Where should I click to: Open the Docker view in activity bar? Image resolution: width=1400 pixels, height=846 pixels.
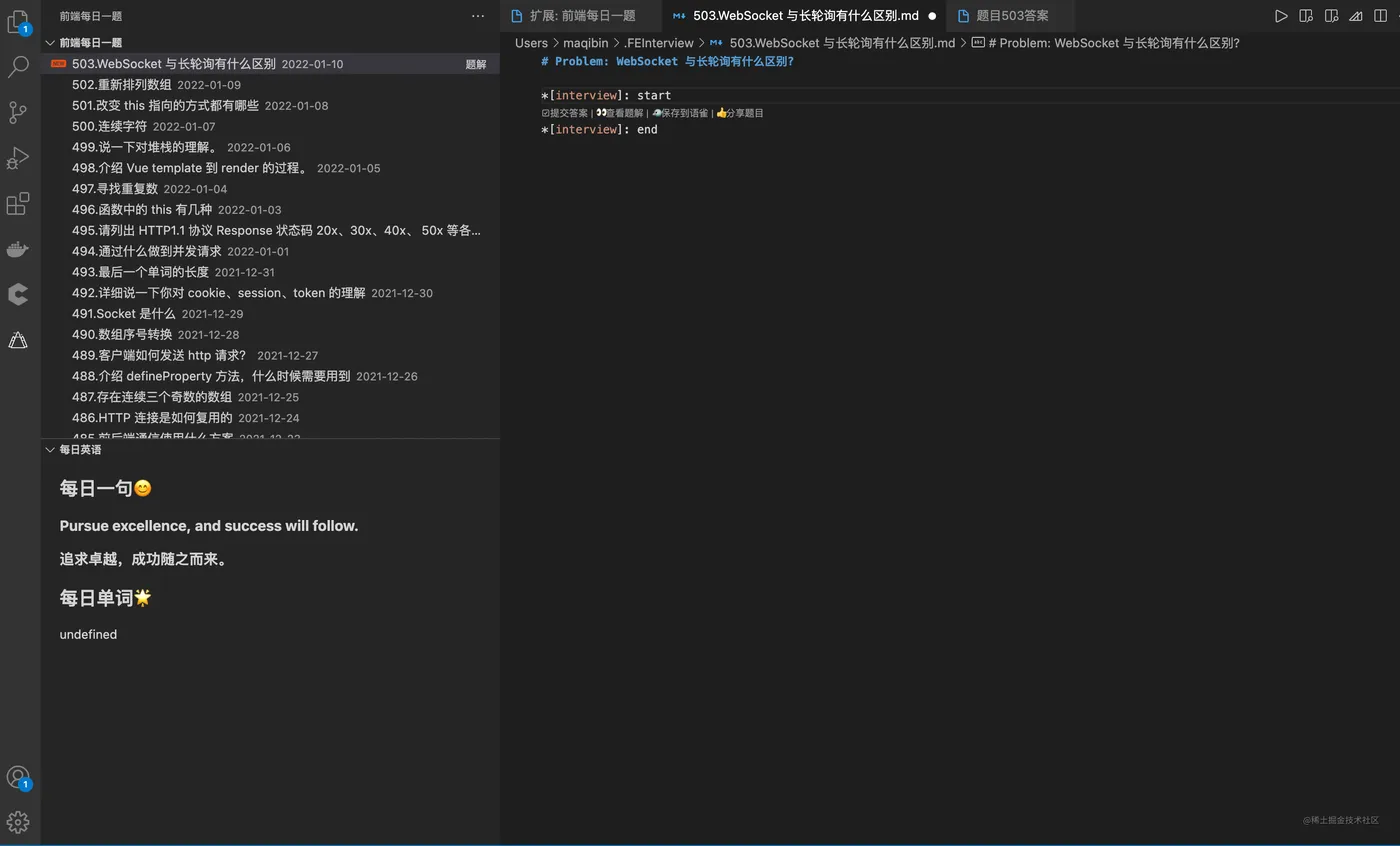pyautogui.click(x=17, y=249)
